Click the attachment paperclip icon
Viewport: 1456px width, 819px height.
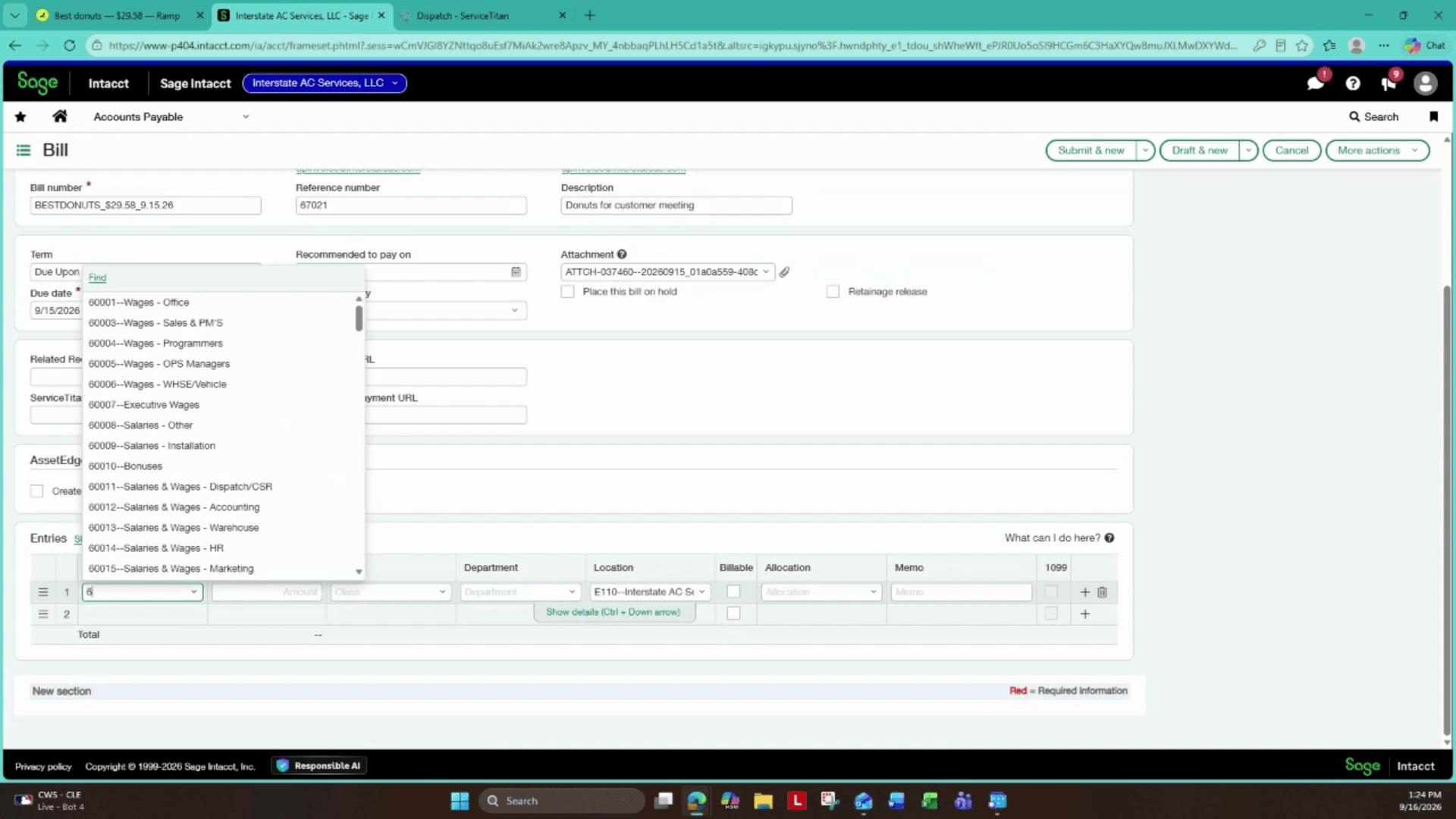pyautogui.click(x=785, y=272)
